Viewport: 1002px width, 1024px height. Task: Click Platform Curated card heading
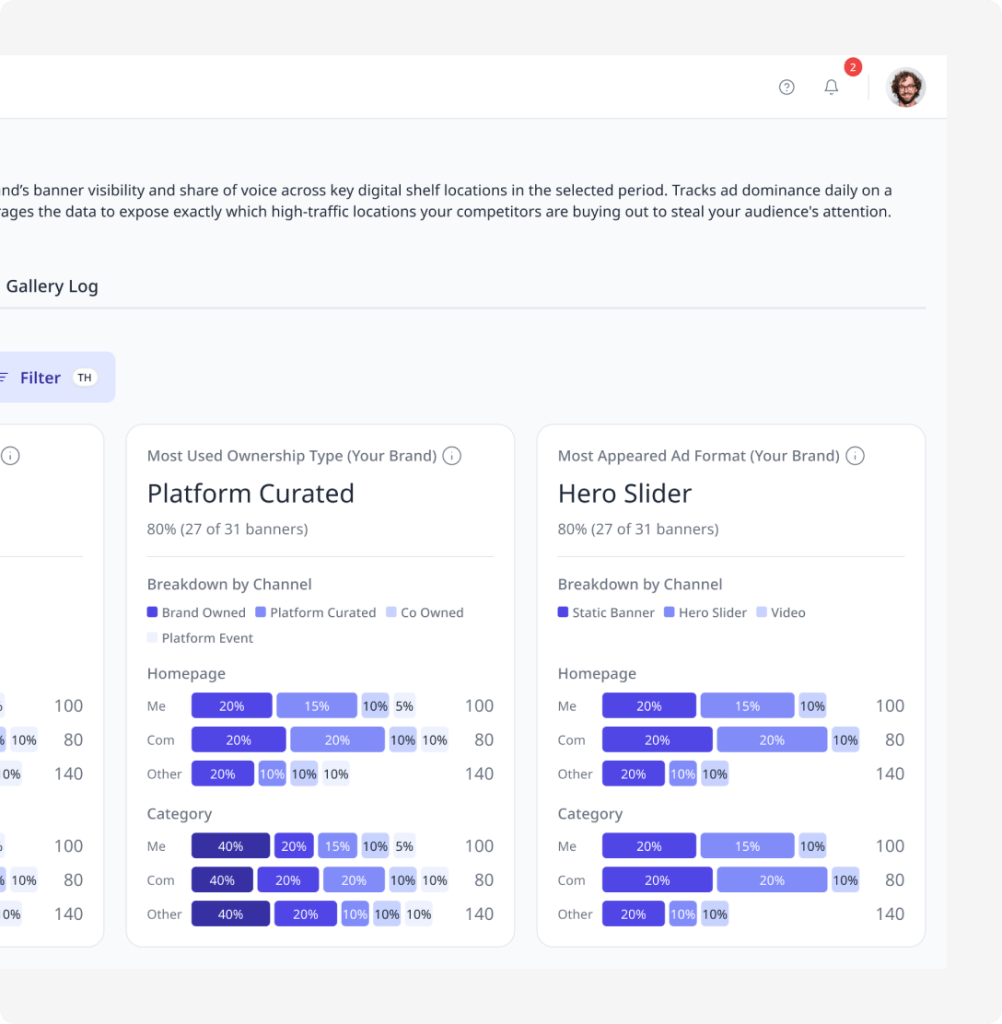pyautogui.click(x=250, y=494)
